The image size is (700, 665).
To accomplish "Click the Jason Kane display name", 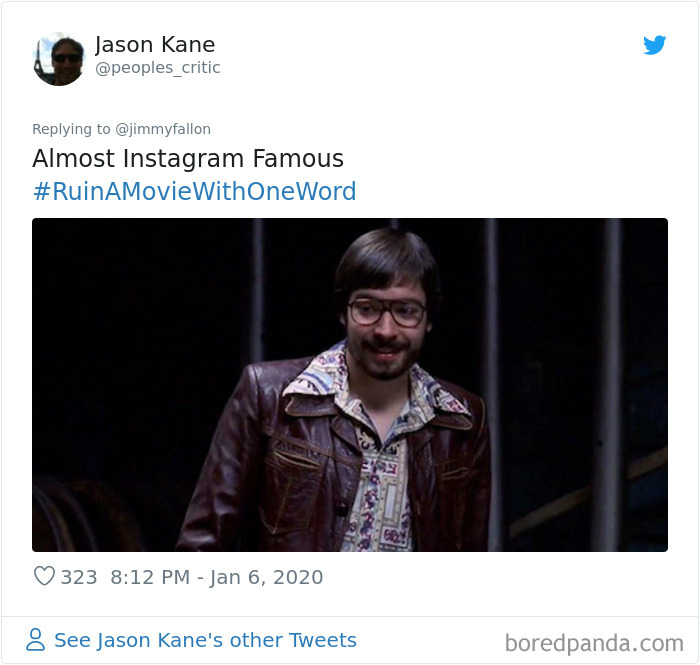I will click(x=155, y=45).
